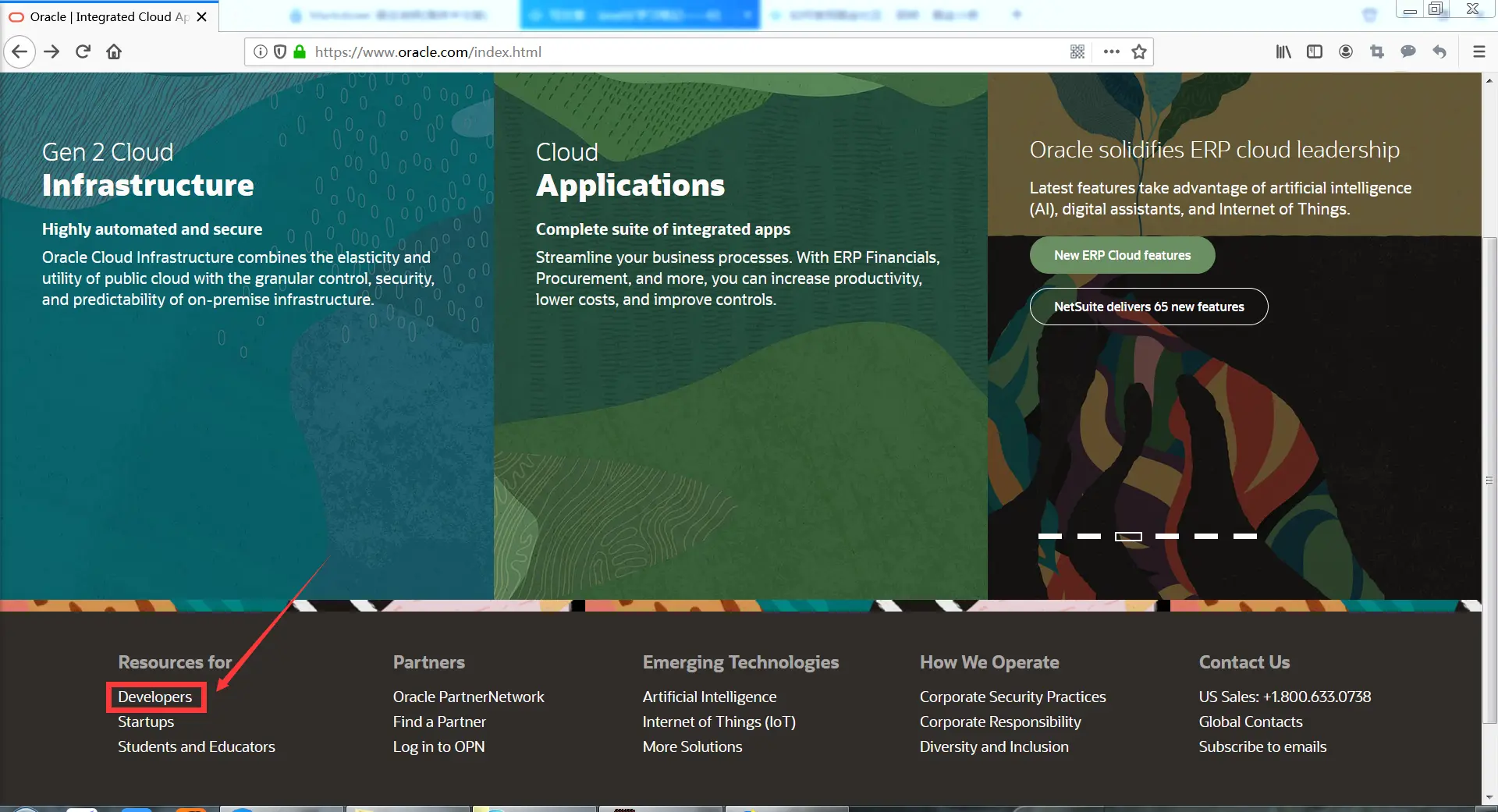Select the Oracle Integrated Cloud tab
1498x812 pixels.
pos(109,17)
